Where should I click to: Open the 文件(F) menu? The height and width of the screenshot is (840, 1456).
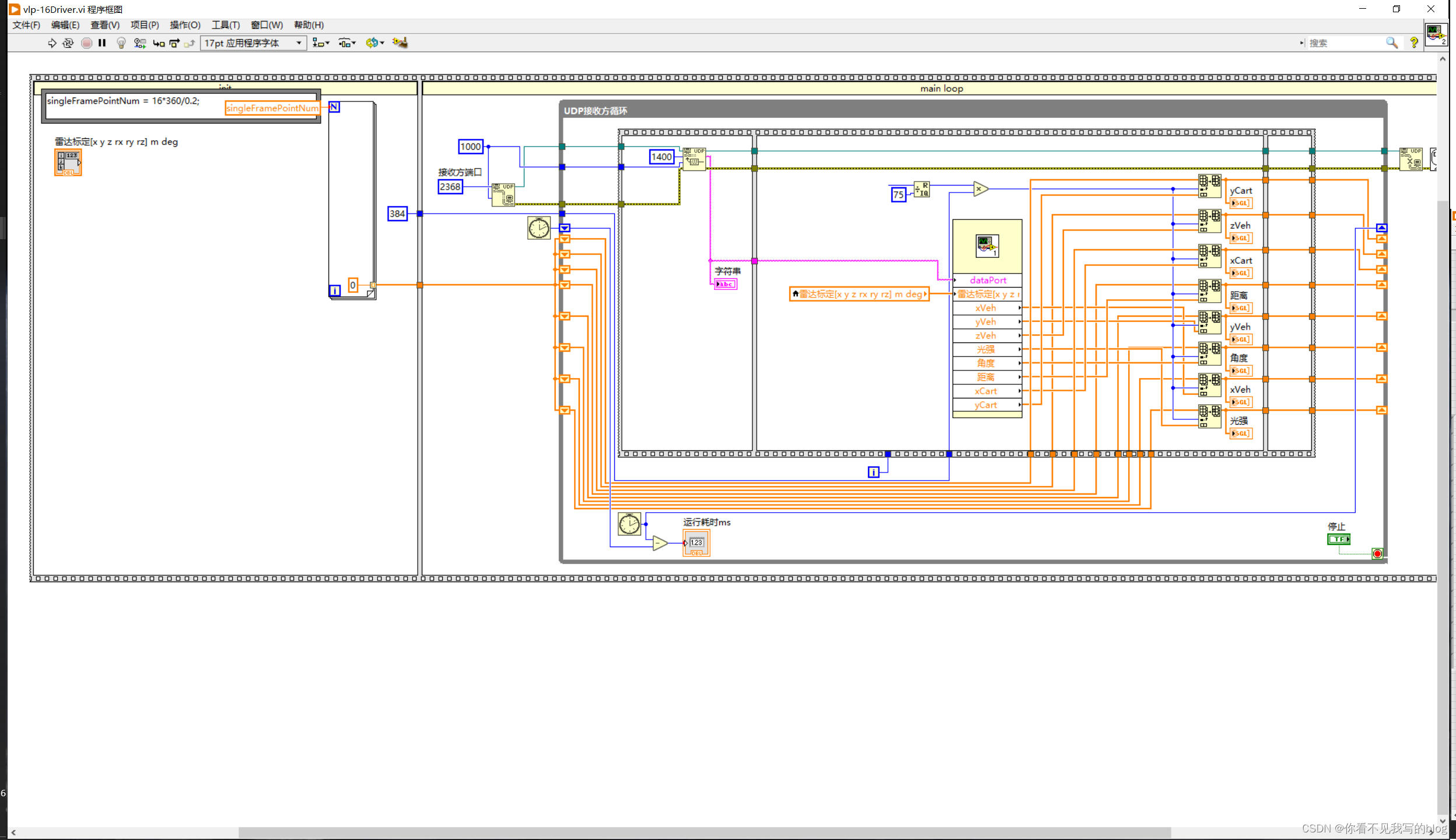coord(26,25)
